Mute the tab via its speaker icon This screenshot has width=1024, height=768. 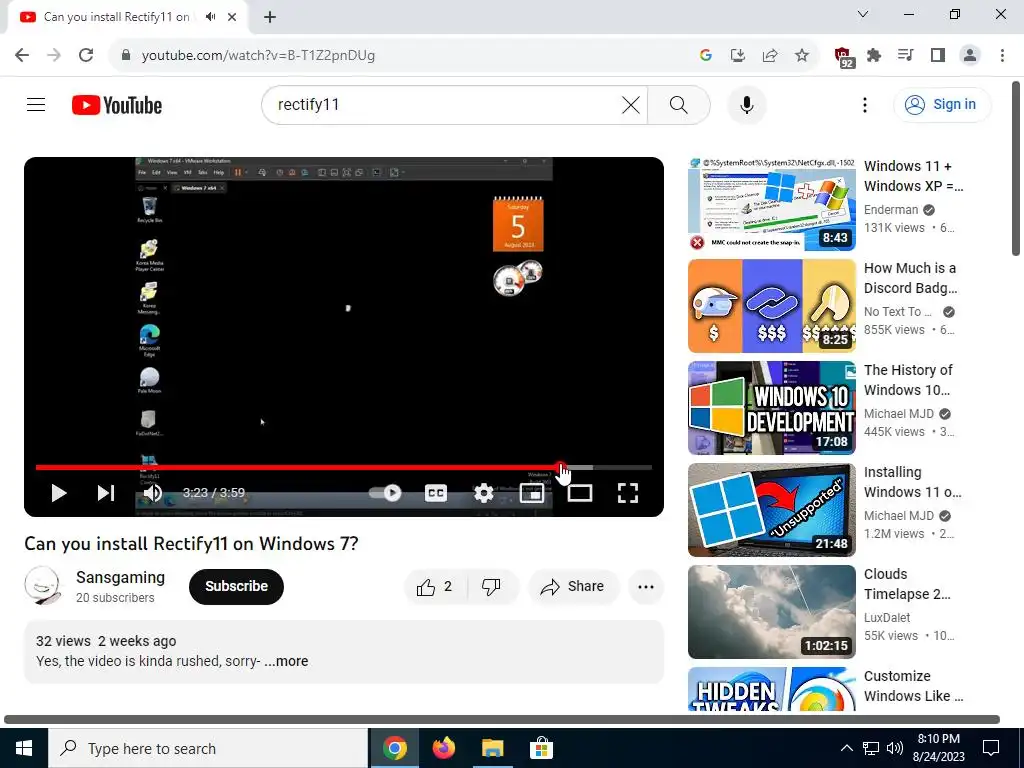210,17
